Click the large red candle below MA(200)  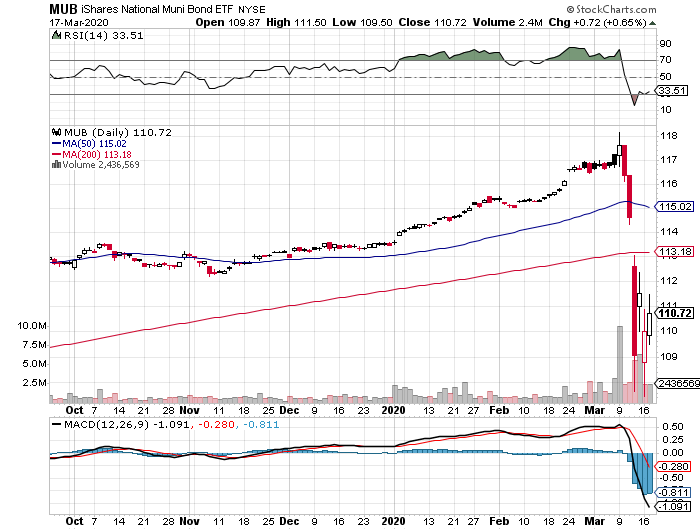(x=634, y=311)
